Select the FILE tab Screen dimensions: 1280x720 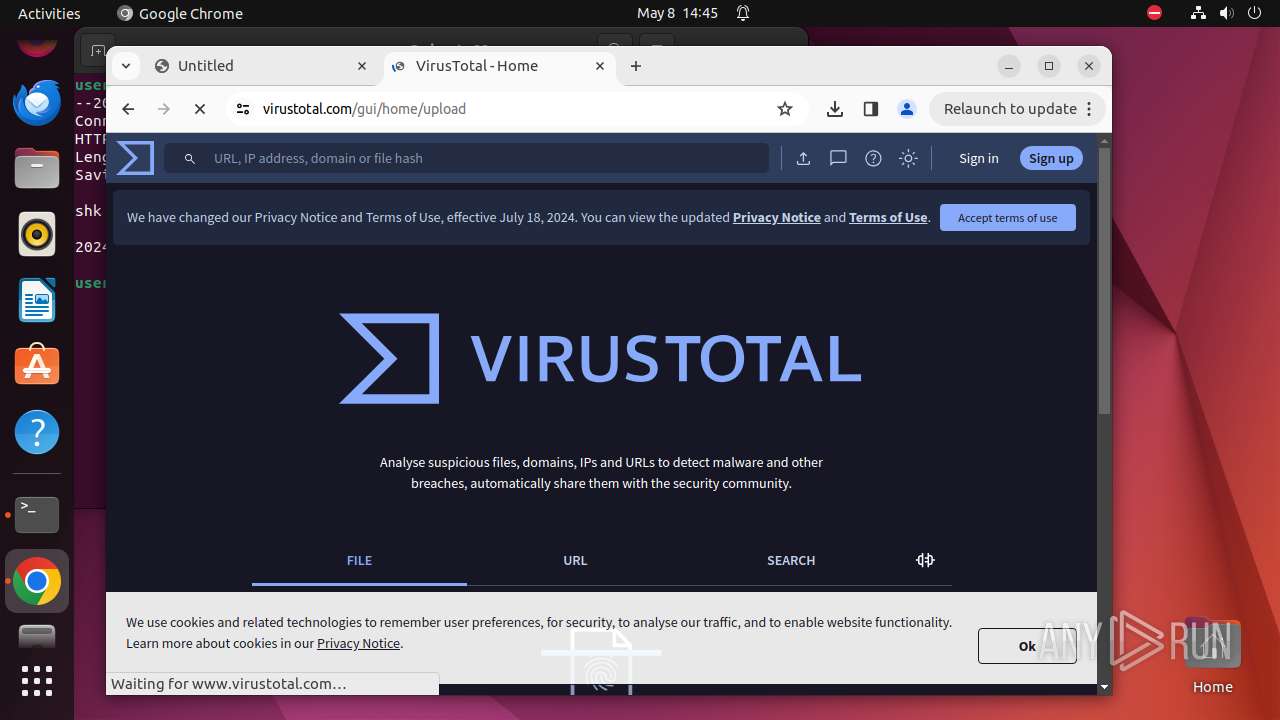click(359, 560)
